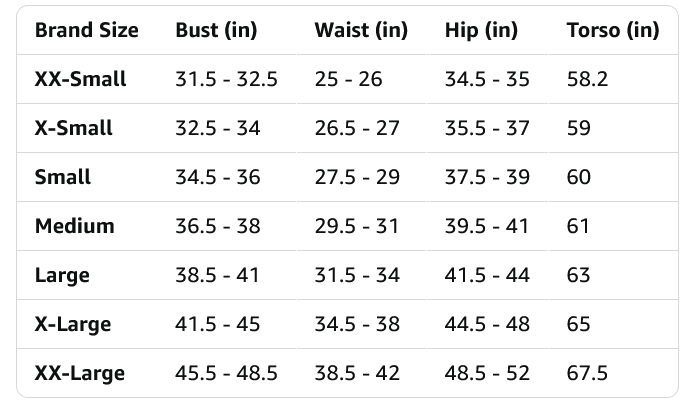688x409 pixels.
Task: Click the Small size row label
Action: (x=63, y=177)
